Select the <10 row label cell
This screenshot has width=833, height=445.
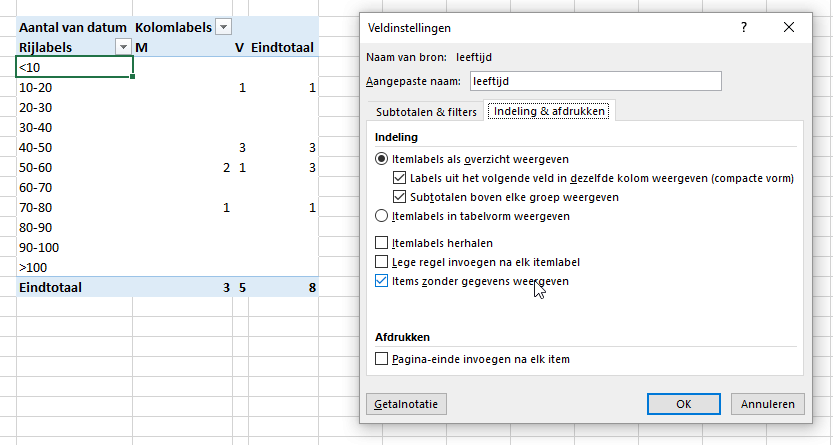click(x=75, y=67)
